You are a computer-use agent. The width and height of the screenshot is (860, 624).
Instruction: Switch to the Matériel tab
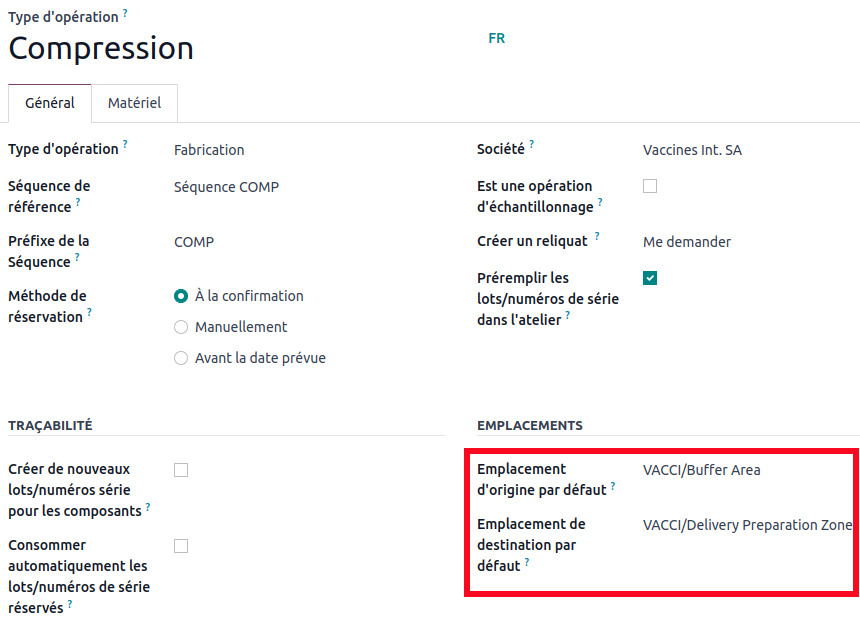coord(135,103)
